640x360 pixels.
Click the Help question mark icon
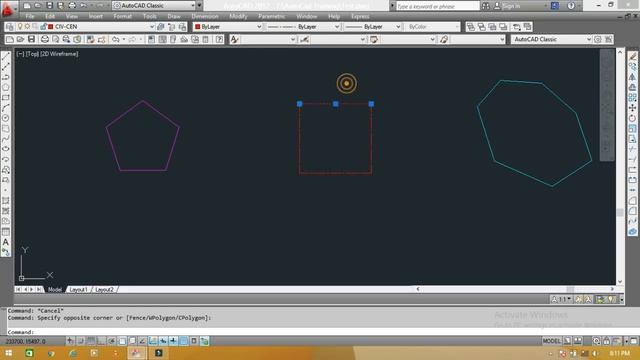pos(219,39)
